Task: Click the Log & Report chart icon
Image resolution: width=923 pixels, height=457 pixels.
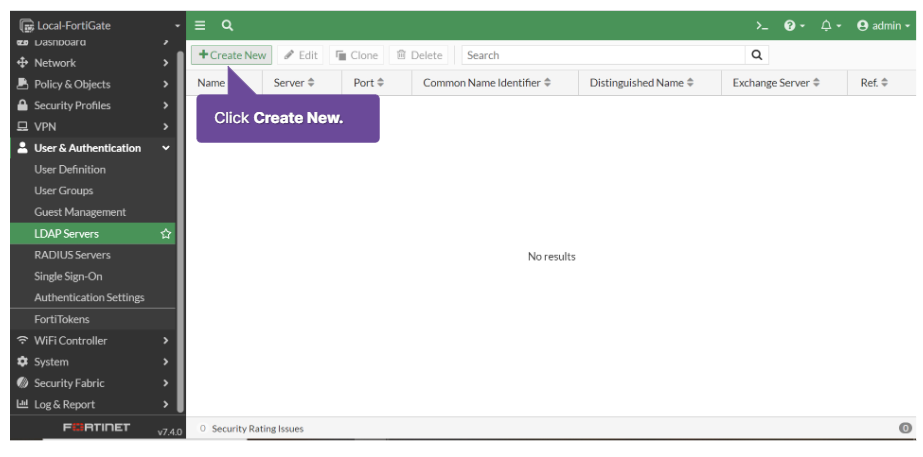Action: click(x=22, y=404)
